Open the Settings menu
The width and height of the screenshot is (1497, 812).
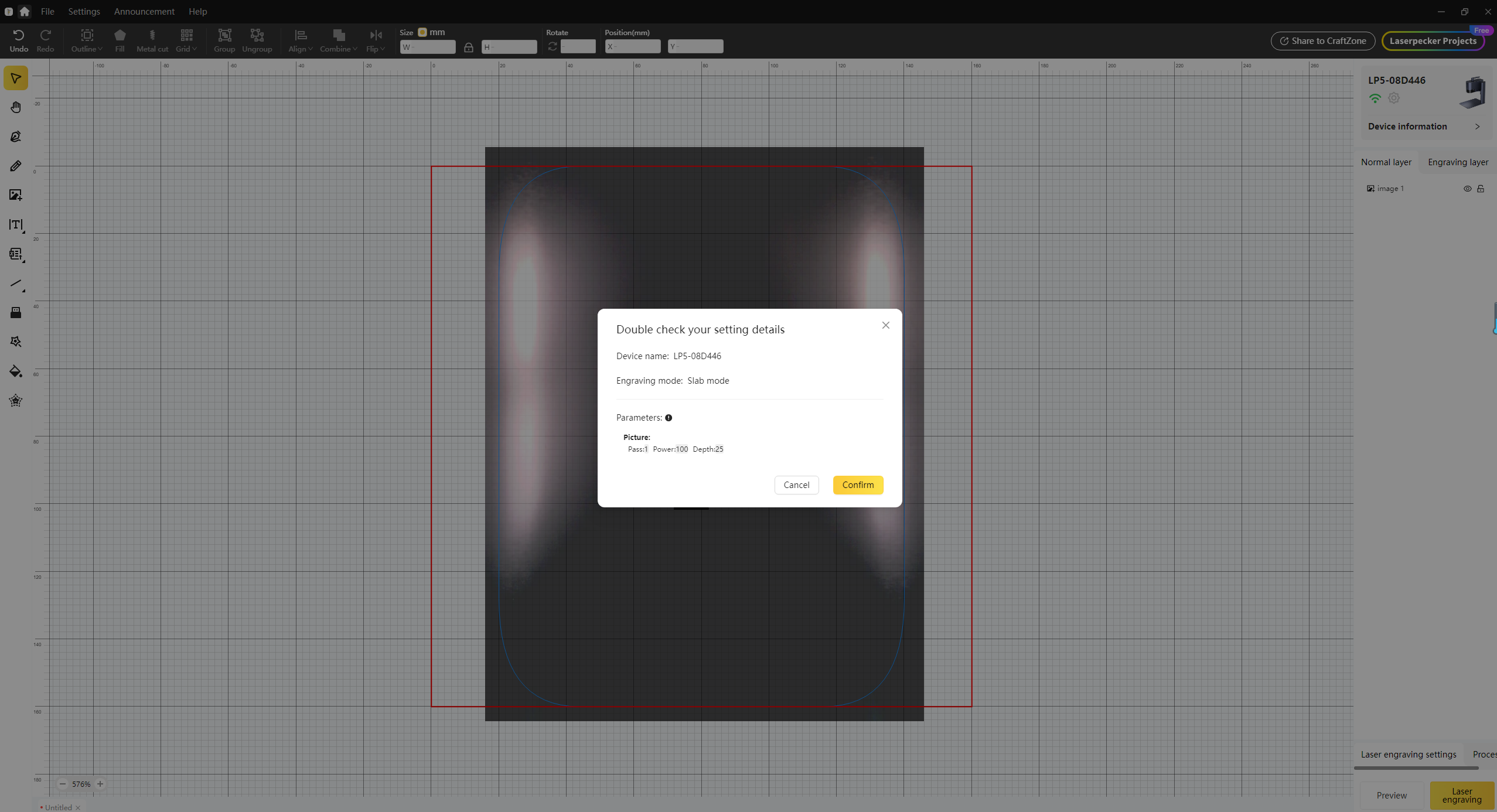tap(84, 11)
